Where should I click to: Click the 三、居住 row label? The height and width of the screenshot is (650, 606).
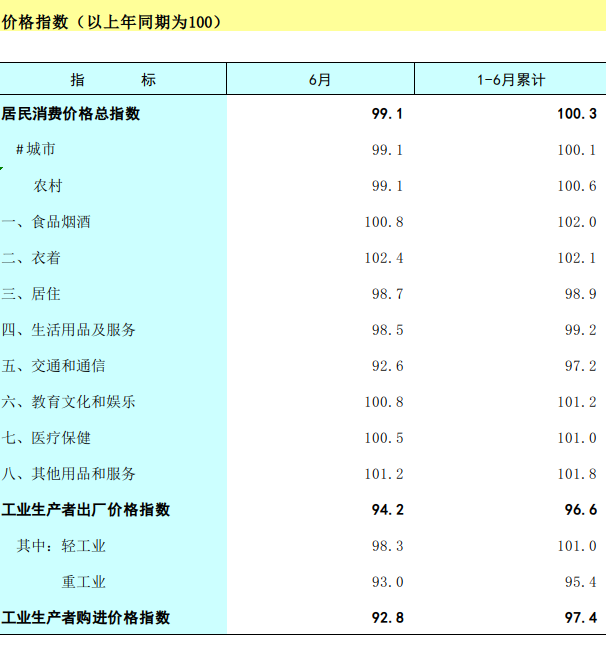[32, 294]
